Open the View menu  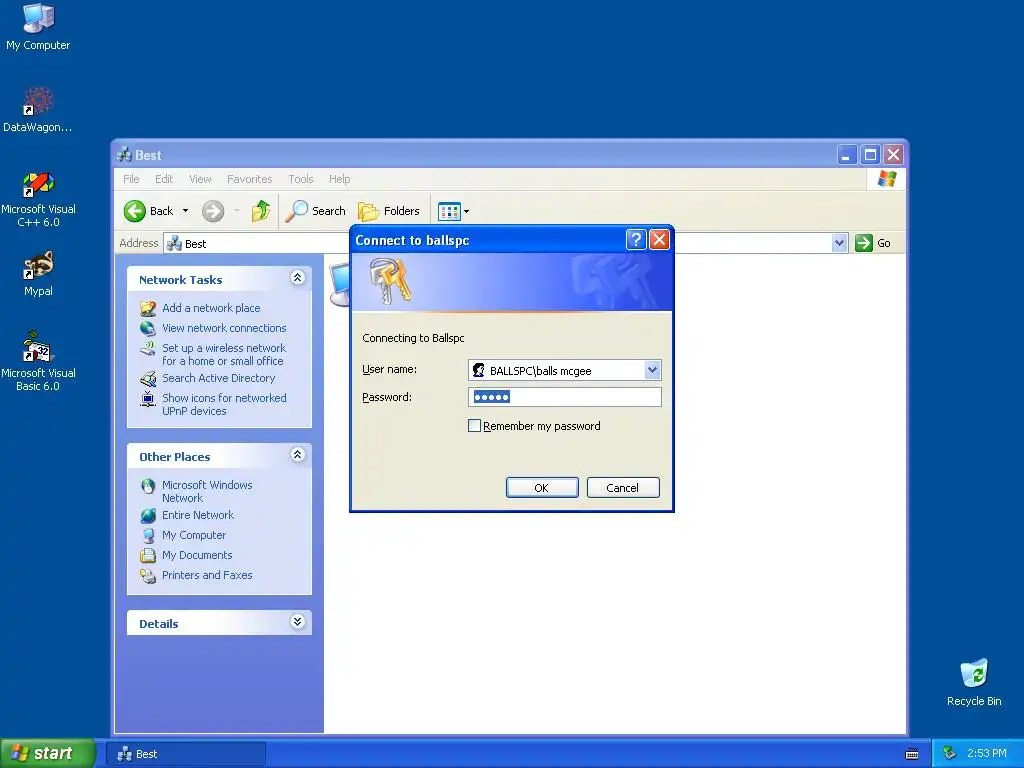pyautogui.click(x=200, y=179)
